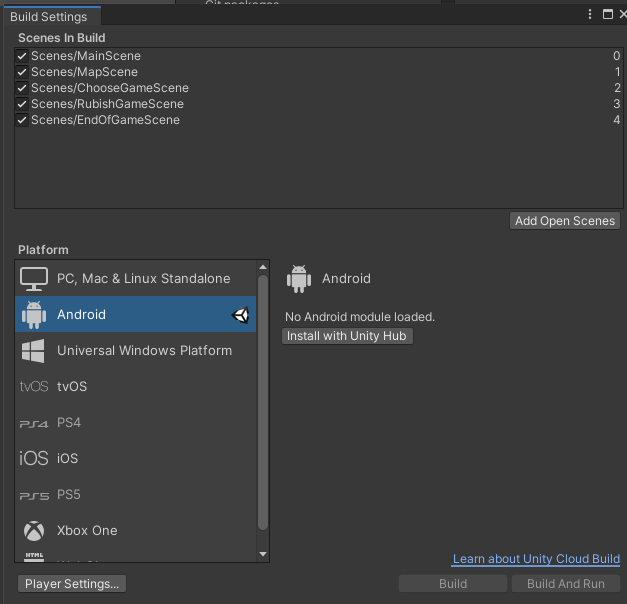
Task: Select Universal Windows Platform
Action: pyautogui.click(x=136, y=350)
